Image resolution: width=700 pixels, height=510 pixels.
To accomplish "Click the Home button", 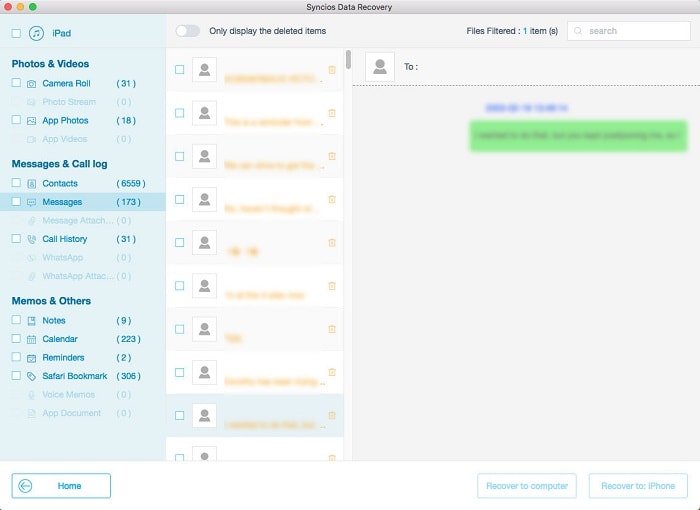I will click(61, 486).
